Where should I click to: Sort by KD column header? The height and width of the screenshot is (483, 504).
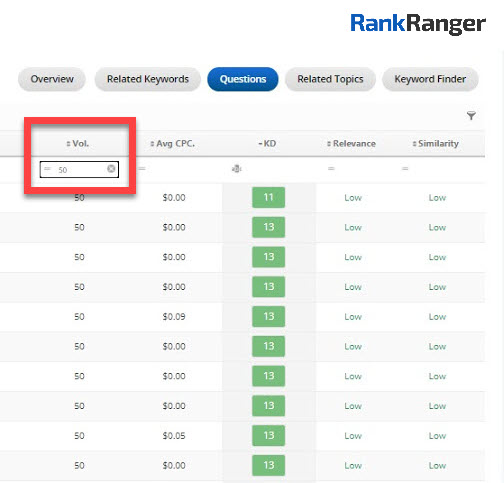click(x=267, y=144)
